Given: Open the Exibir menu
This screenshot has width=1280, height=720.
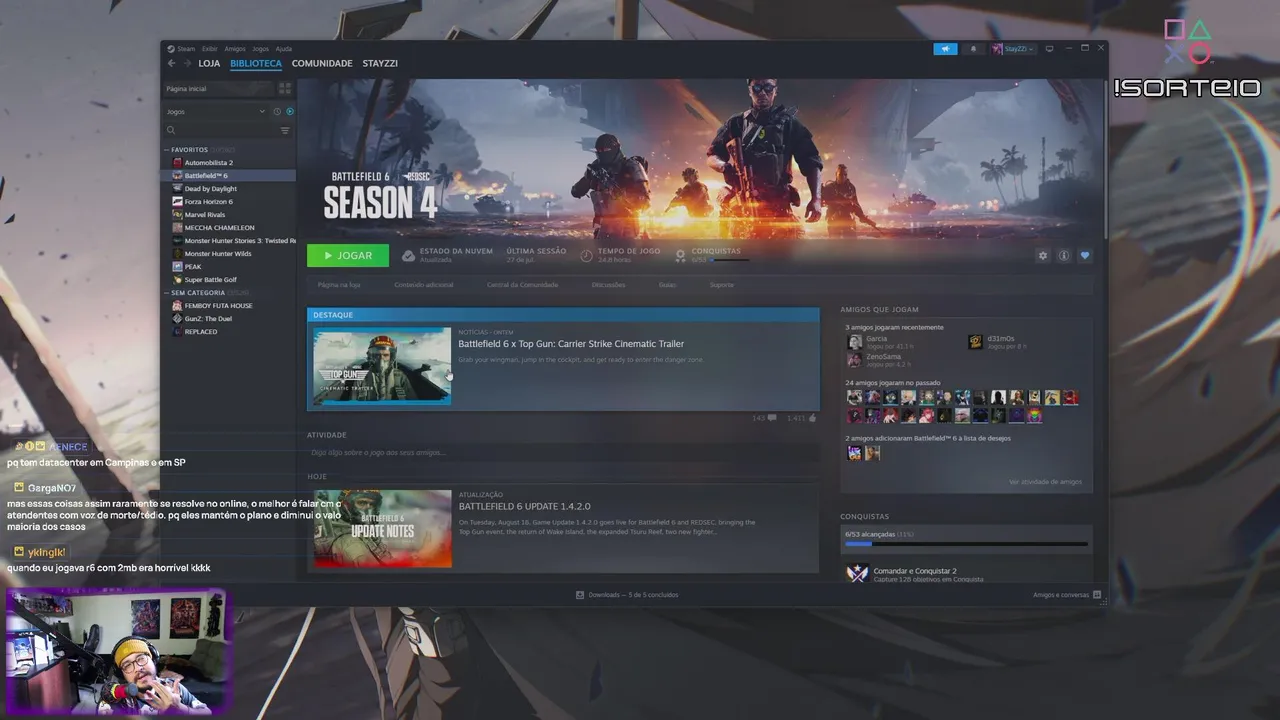Looking at the screenshot, I should click(x=209, y=49).
